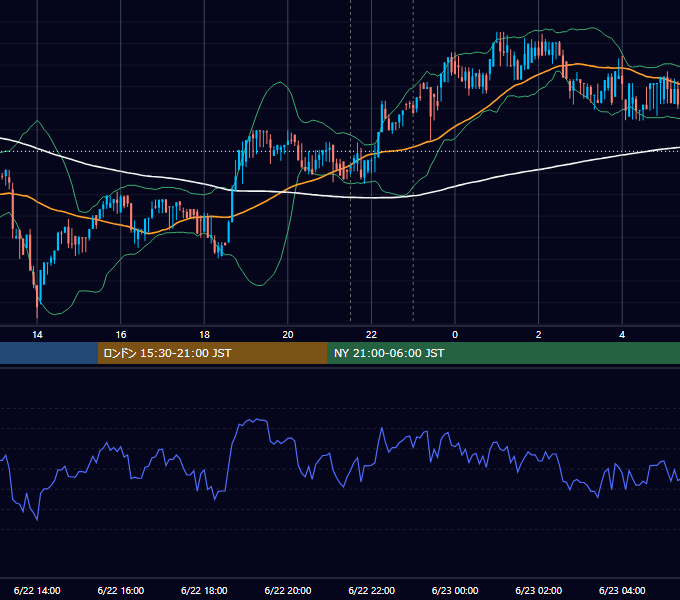
Task: Click the 16 hour label on upper axis
Action: point(121,335)
